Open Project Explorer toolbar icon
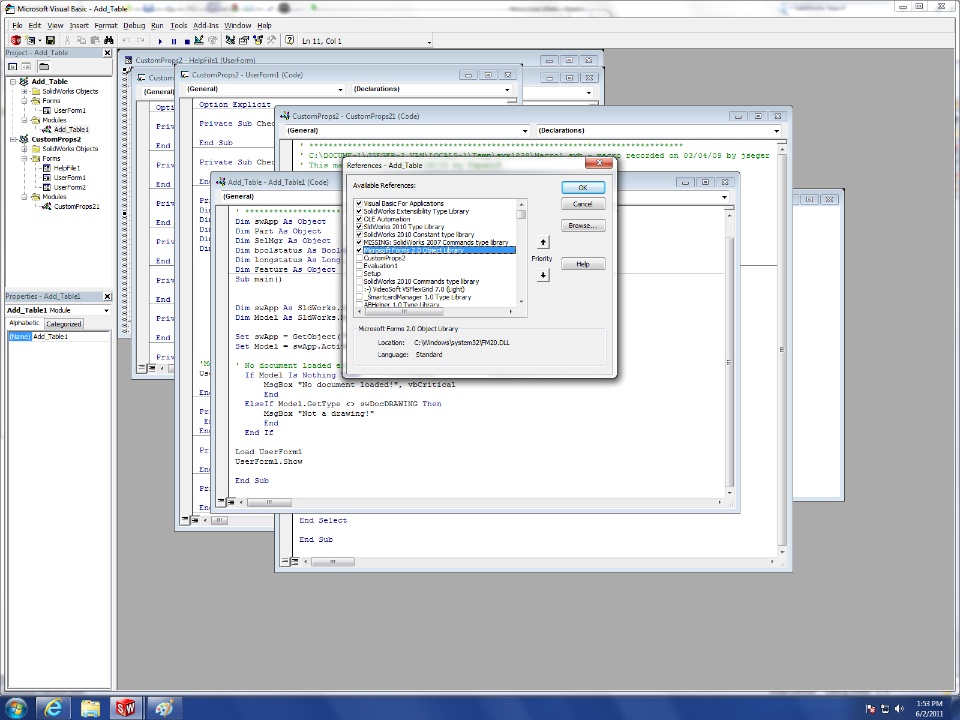The image size is (960, 720). (230, 40)
